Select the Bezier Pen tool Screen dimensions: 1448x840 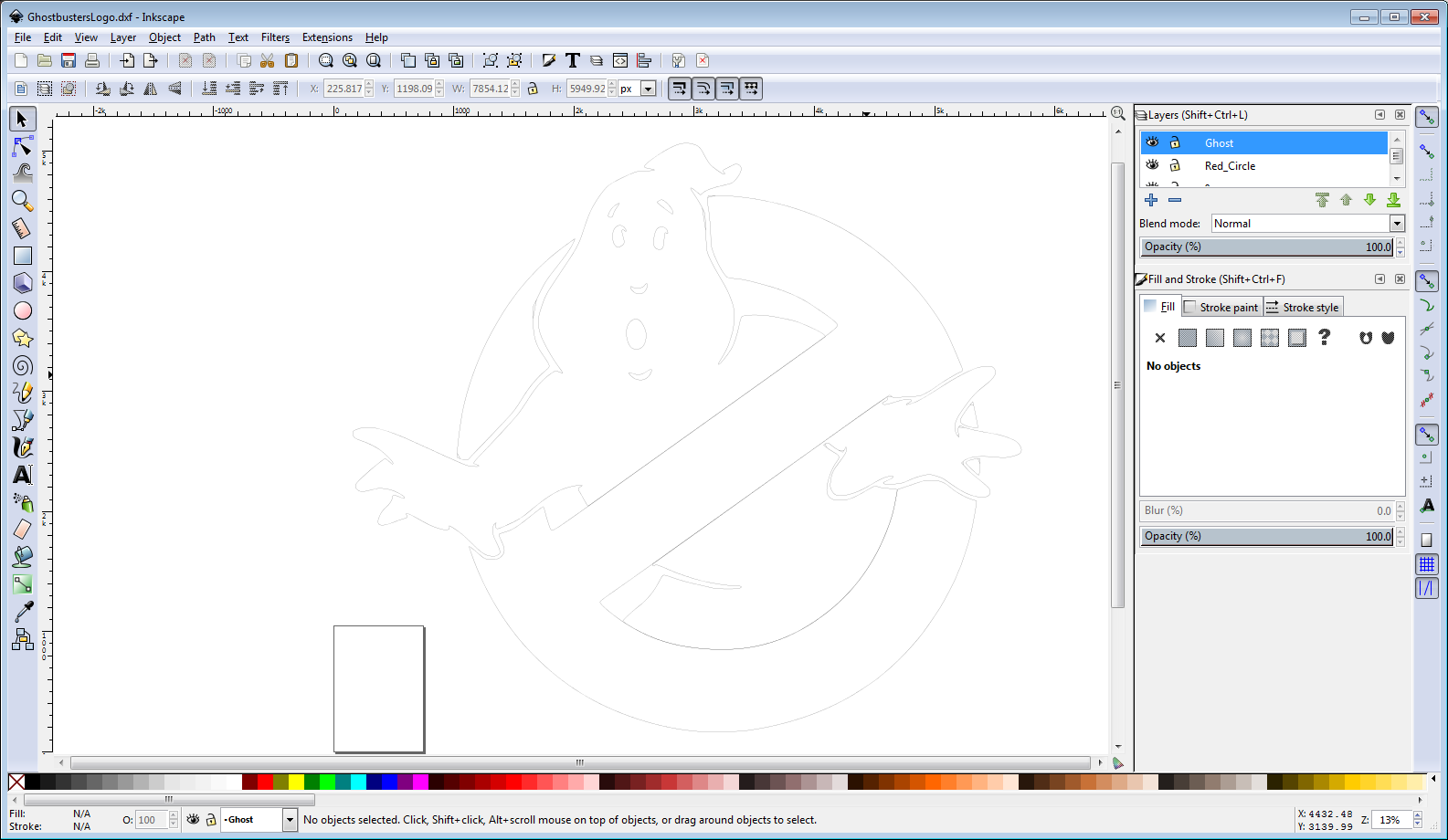(23, 420)
